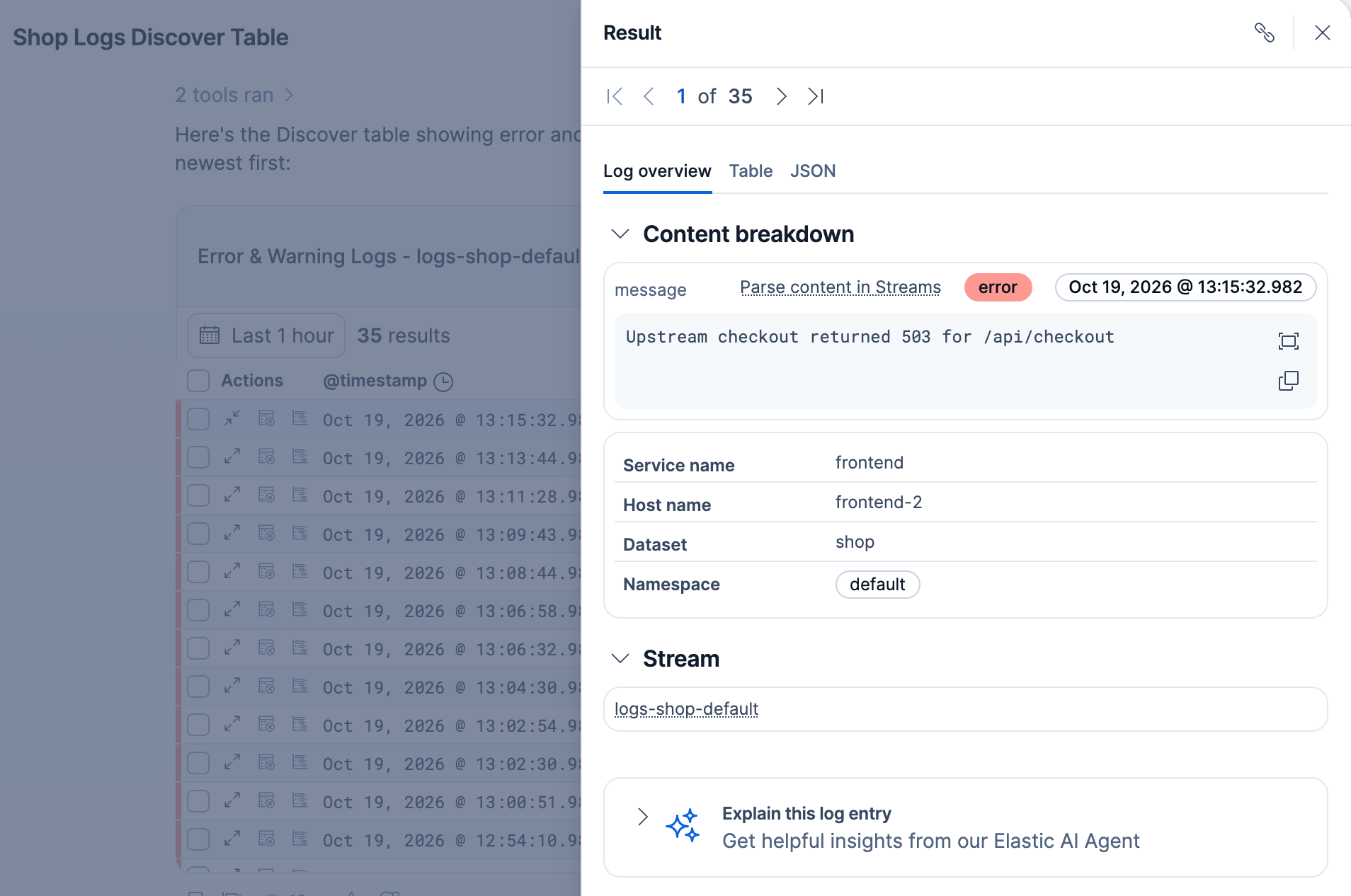
Task: Click the Last 1 hour time range
Action: (266, 335)
